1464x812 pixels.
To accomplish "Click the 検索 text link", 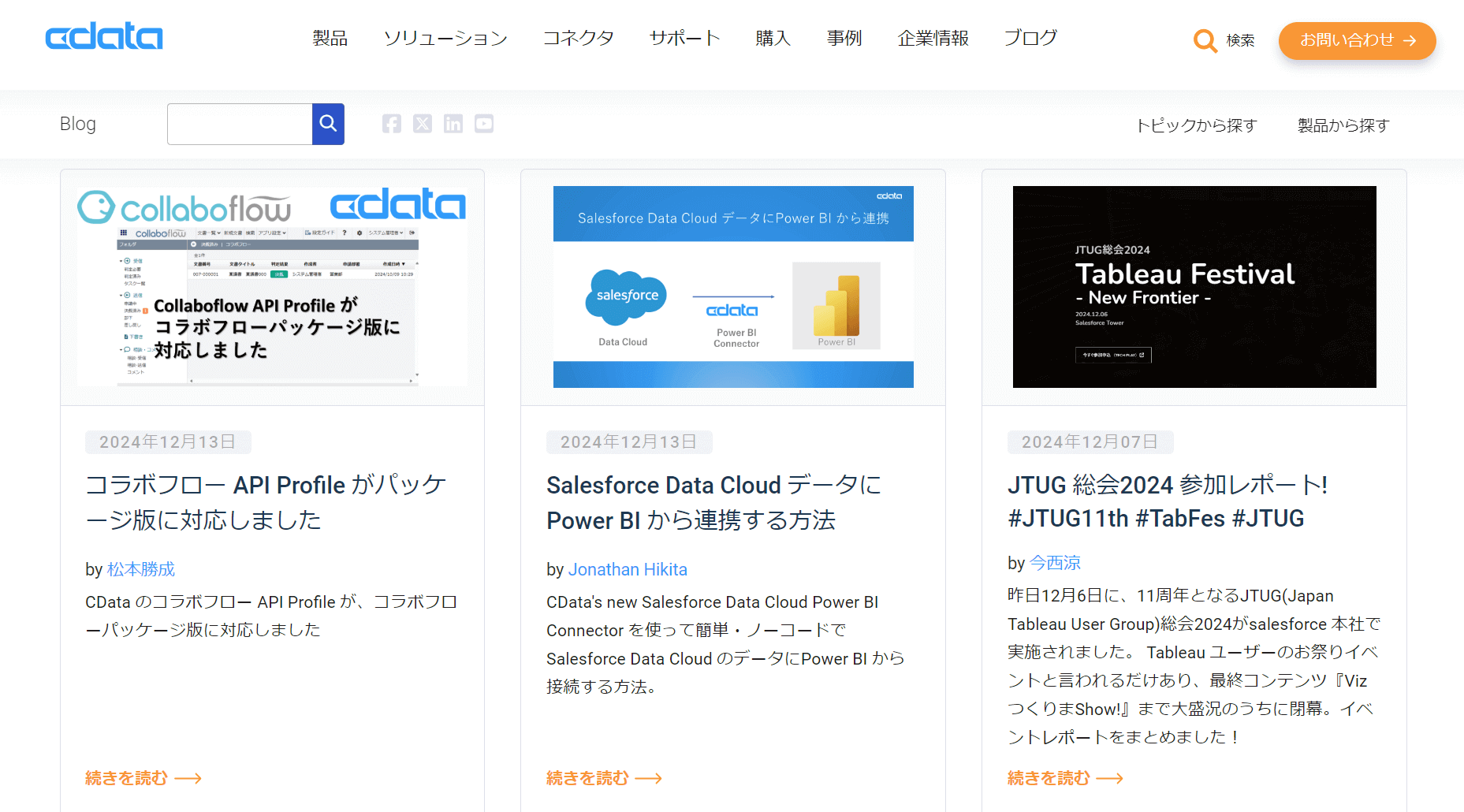I will (1240, 40).
